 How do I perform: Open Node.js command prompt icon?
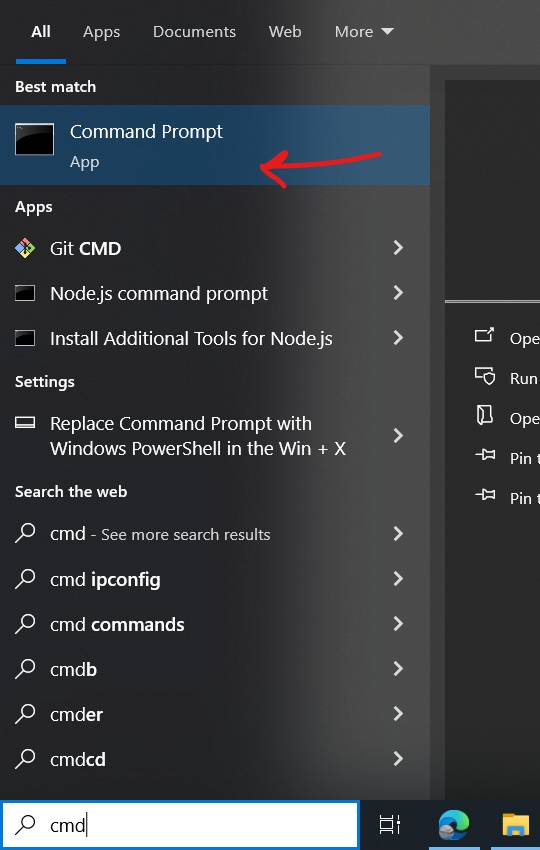25,293
